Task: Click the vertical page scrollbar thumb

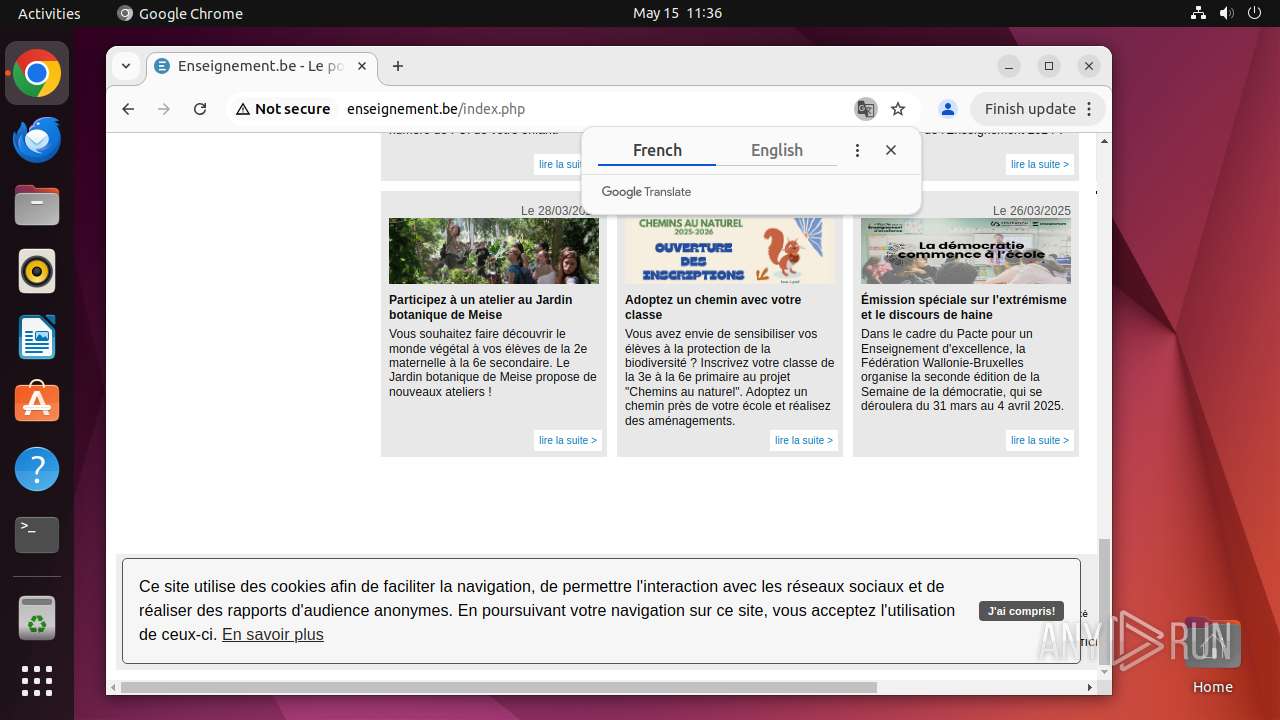Action: [x=1104, y=603]
